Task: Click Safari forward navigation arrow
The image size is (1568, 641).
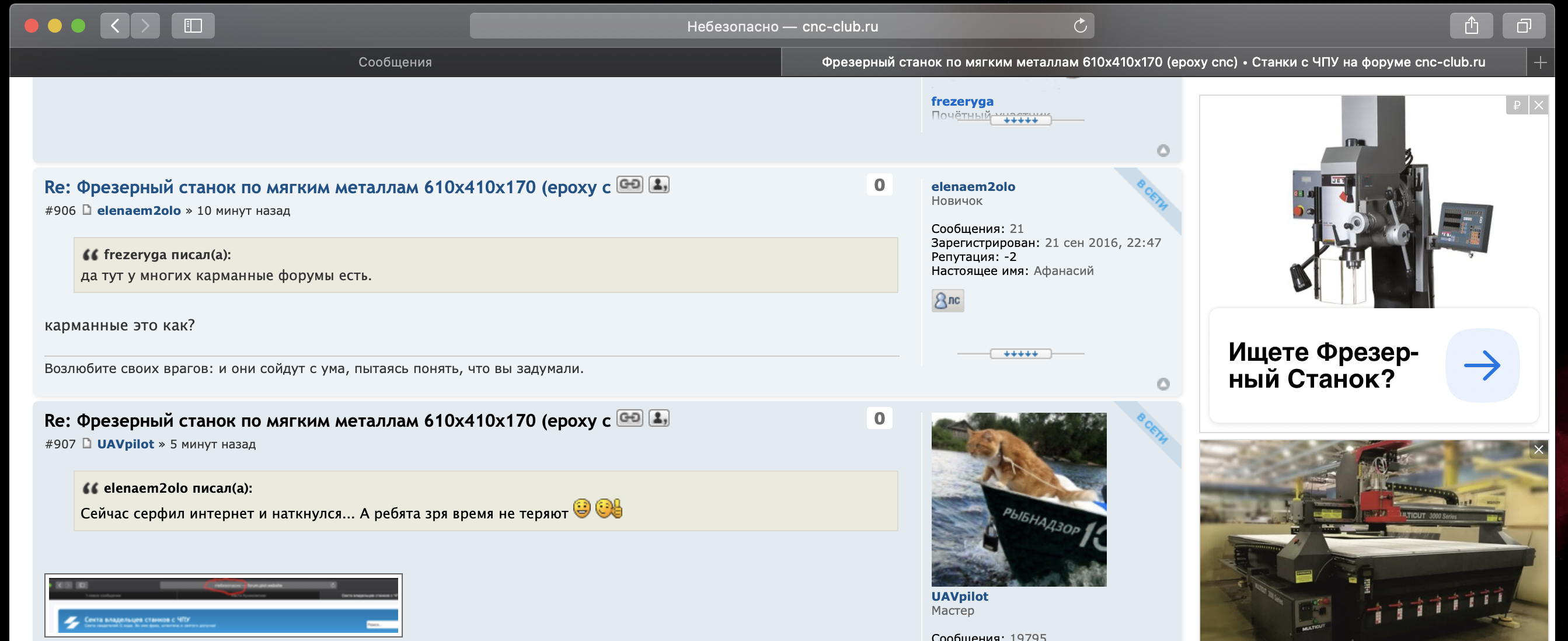Action: click(145, 26)
